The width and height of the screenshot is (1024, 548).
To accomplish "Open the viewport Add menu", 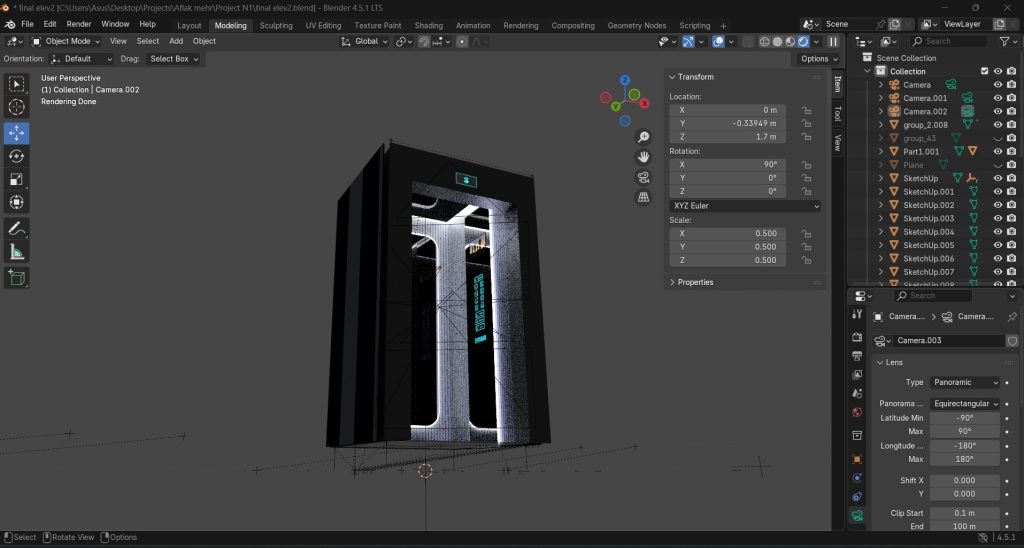I will (176, 41).
